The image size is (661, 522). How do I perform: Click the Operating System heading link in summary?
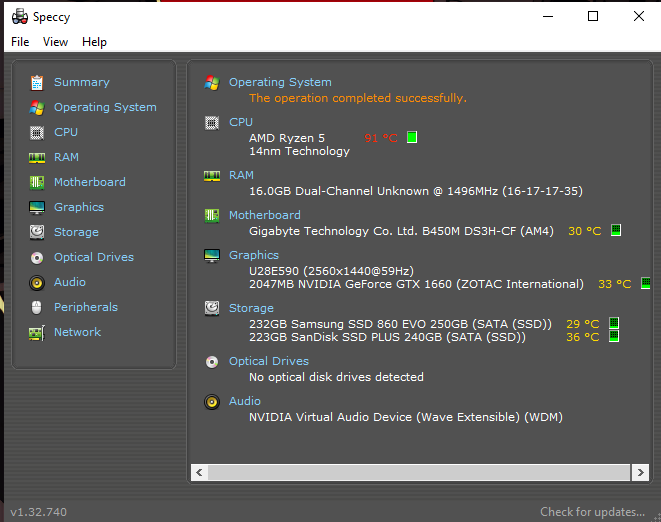(x=280, y=82)
